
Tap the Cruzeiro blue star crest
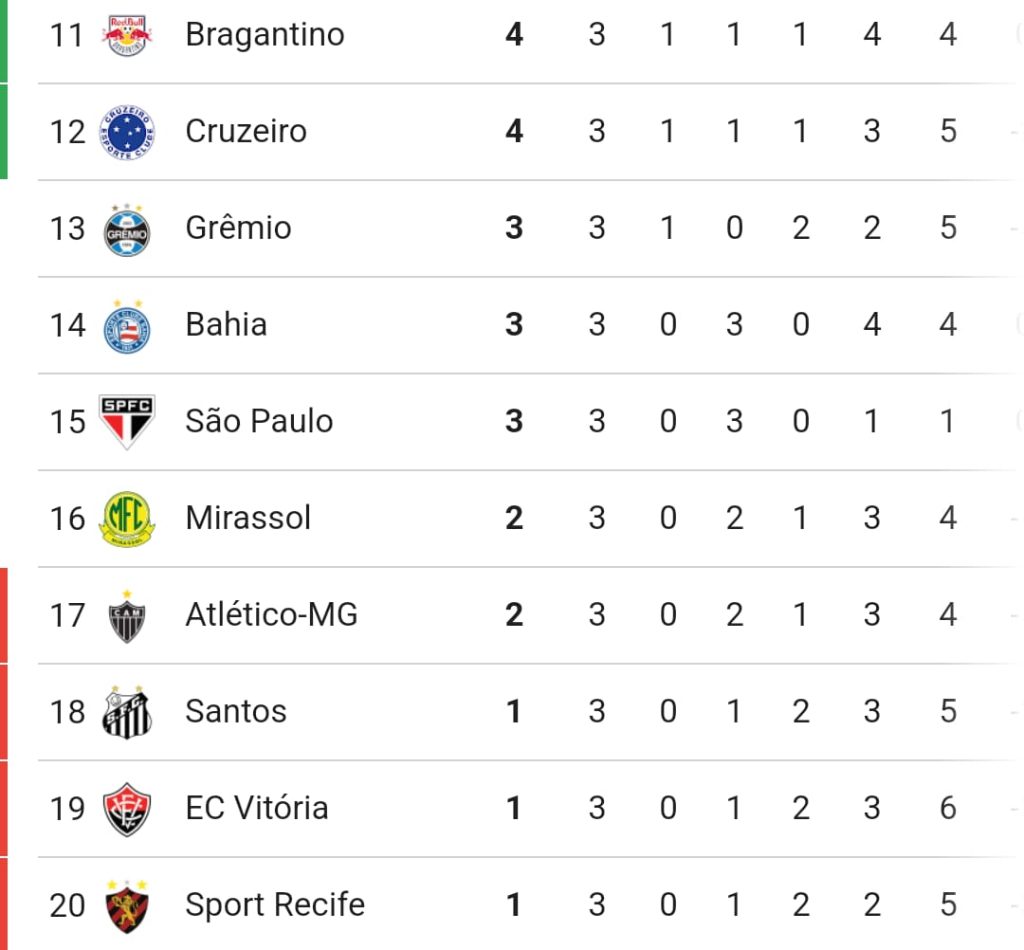[x=127, y=132]
